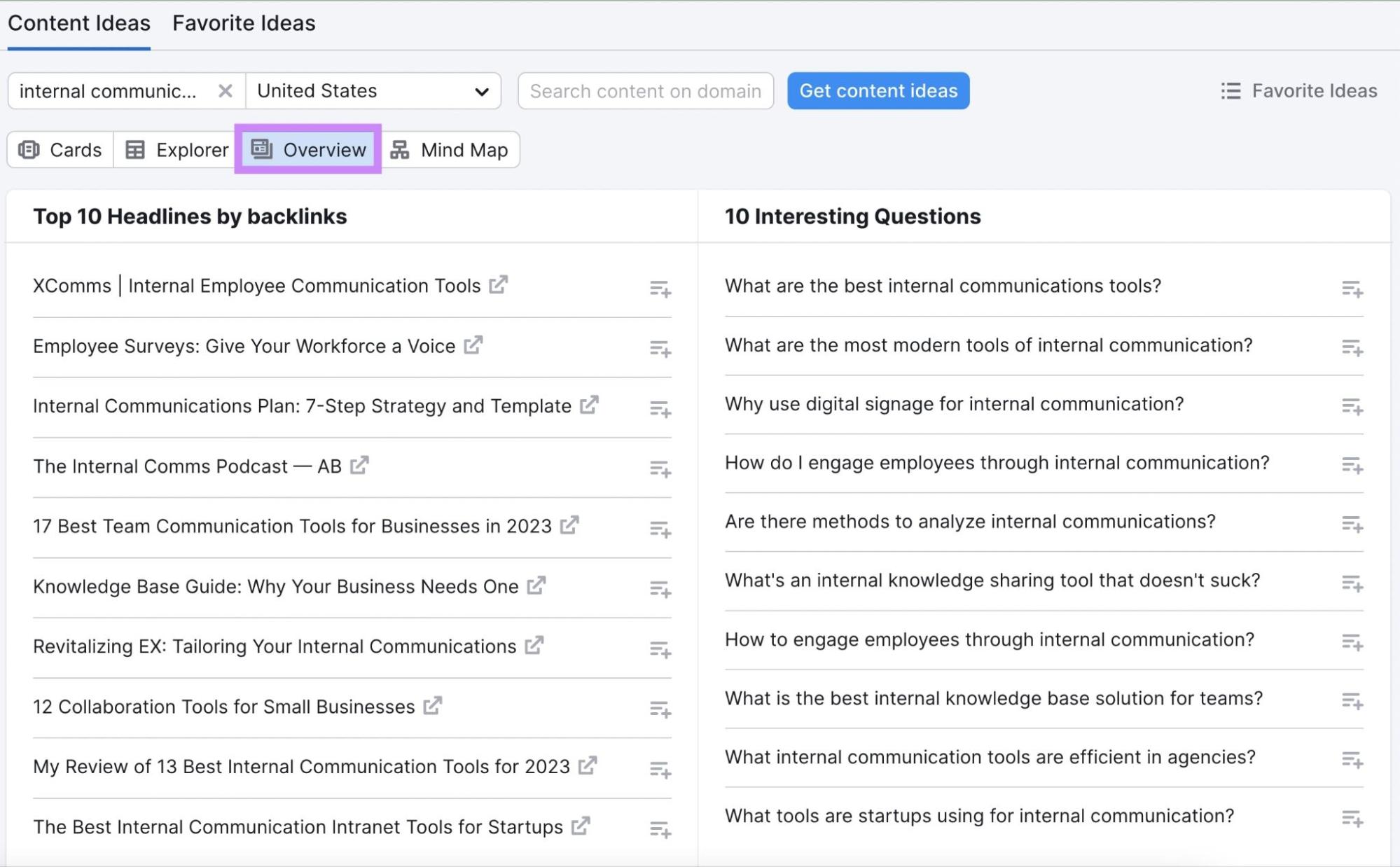Click Get content ideas button
1400x867 pixels.
[877, 90]
